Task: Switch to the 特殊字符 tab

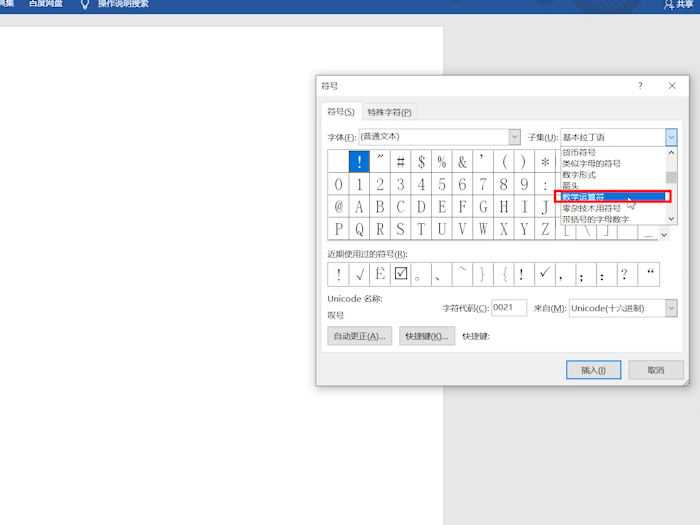Action: pyautogui.click(x=389, y=112)
